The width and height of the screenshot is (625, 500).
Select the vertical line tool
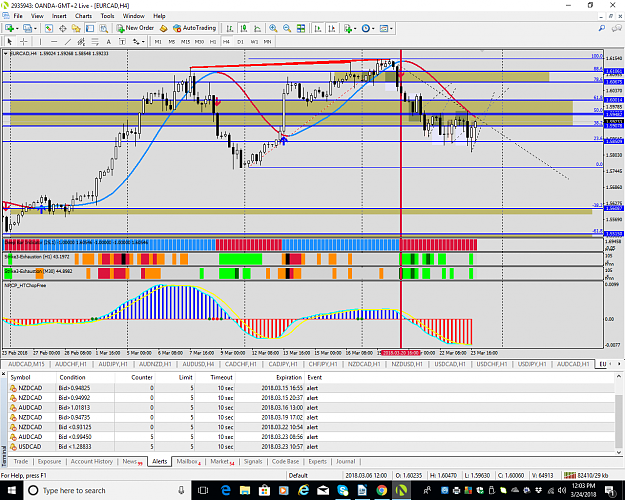point(40,41)
